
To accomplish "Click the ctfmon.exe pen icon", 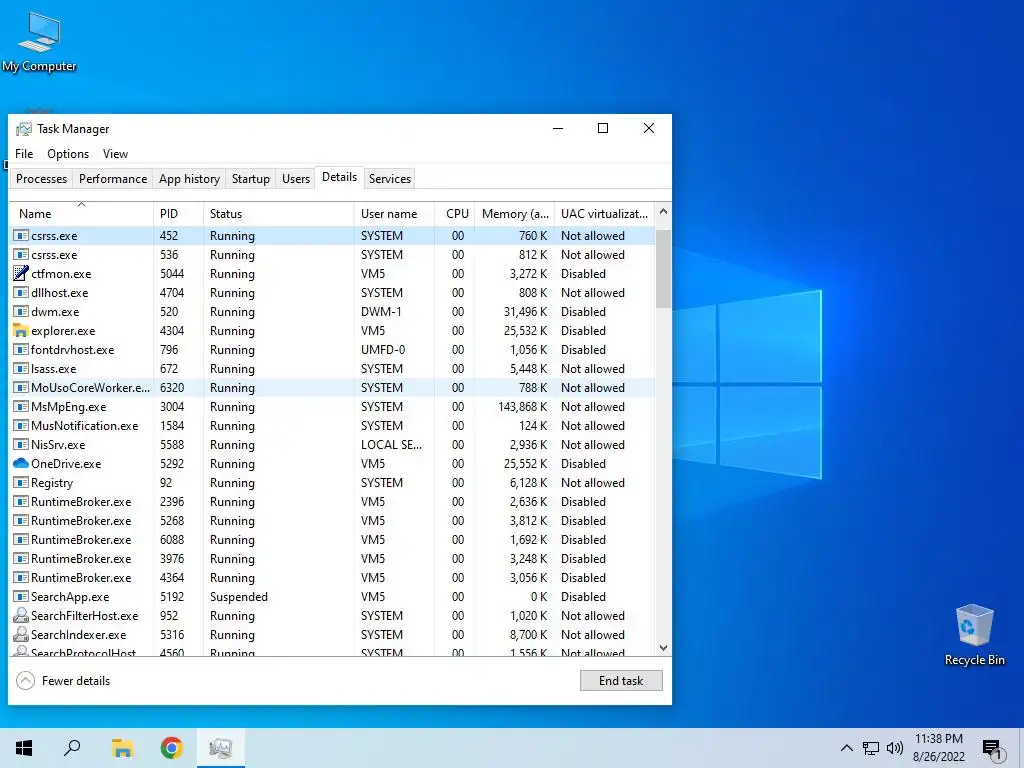I will (21, 274).
